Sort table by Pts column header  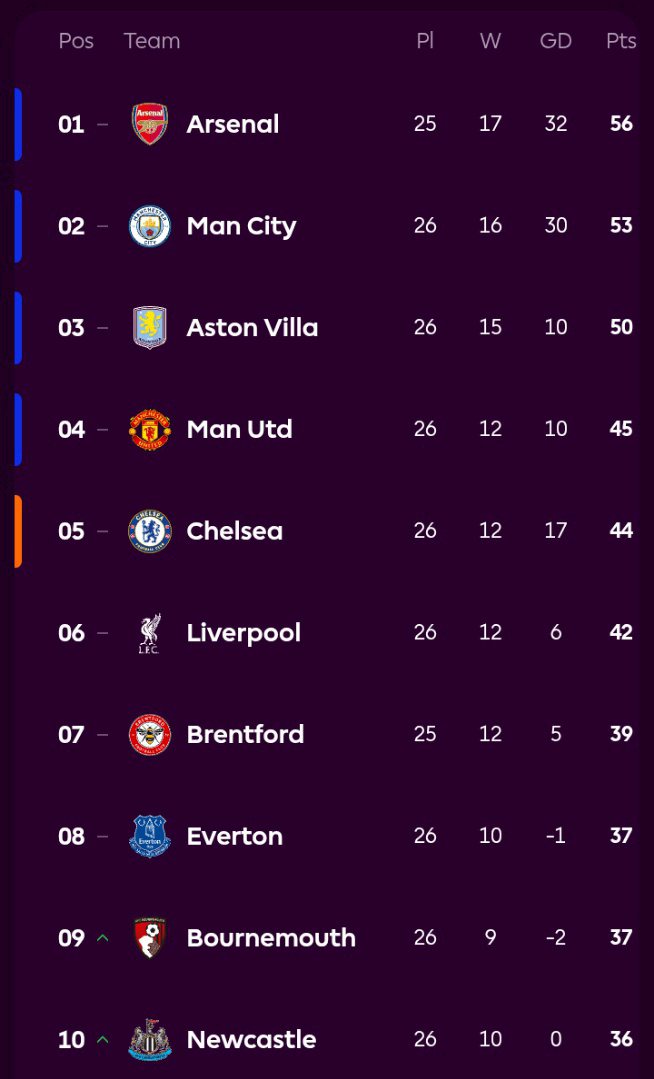click(621, 41)
